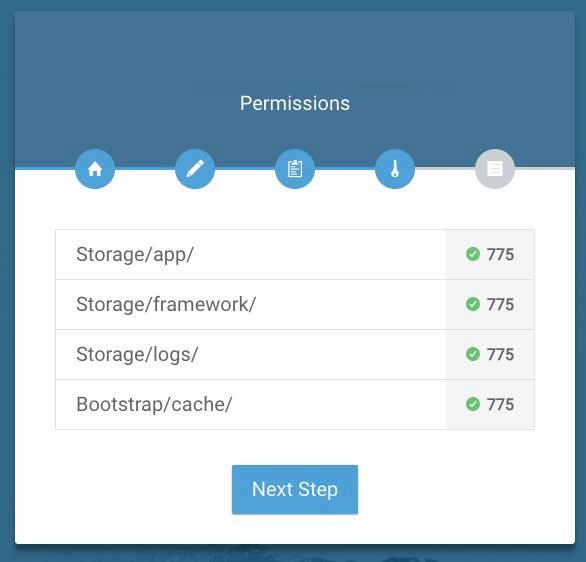586x562 pixels.
Task: Click green check icon for Storage/framework/
Action: (473, 304)
